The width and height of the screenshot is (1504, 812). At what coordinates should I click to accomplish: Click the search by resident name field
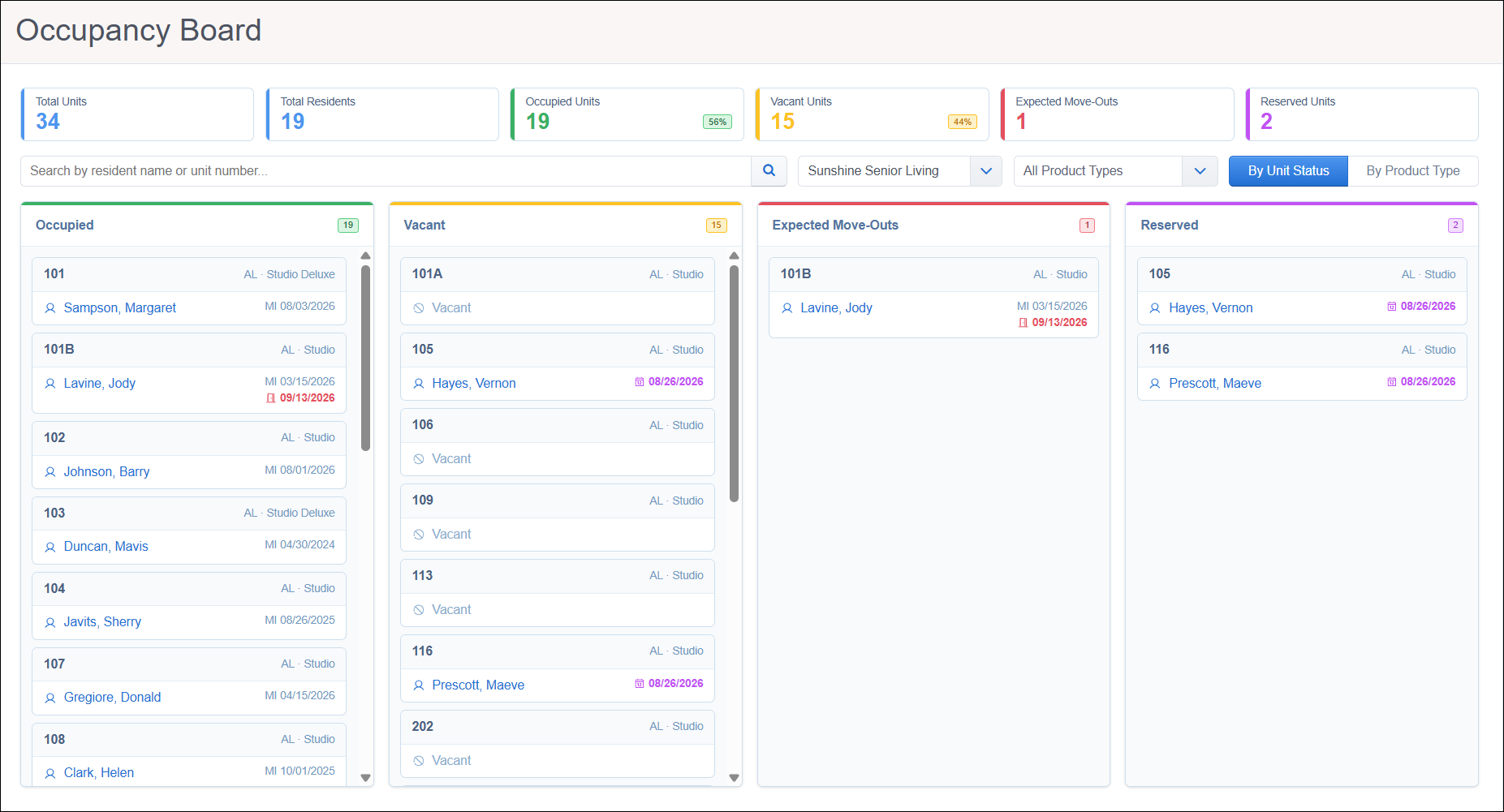click(386, 171)
